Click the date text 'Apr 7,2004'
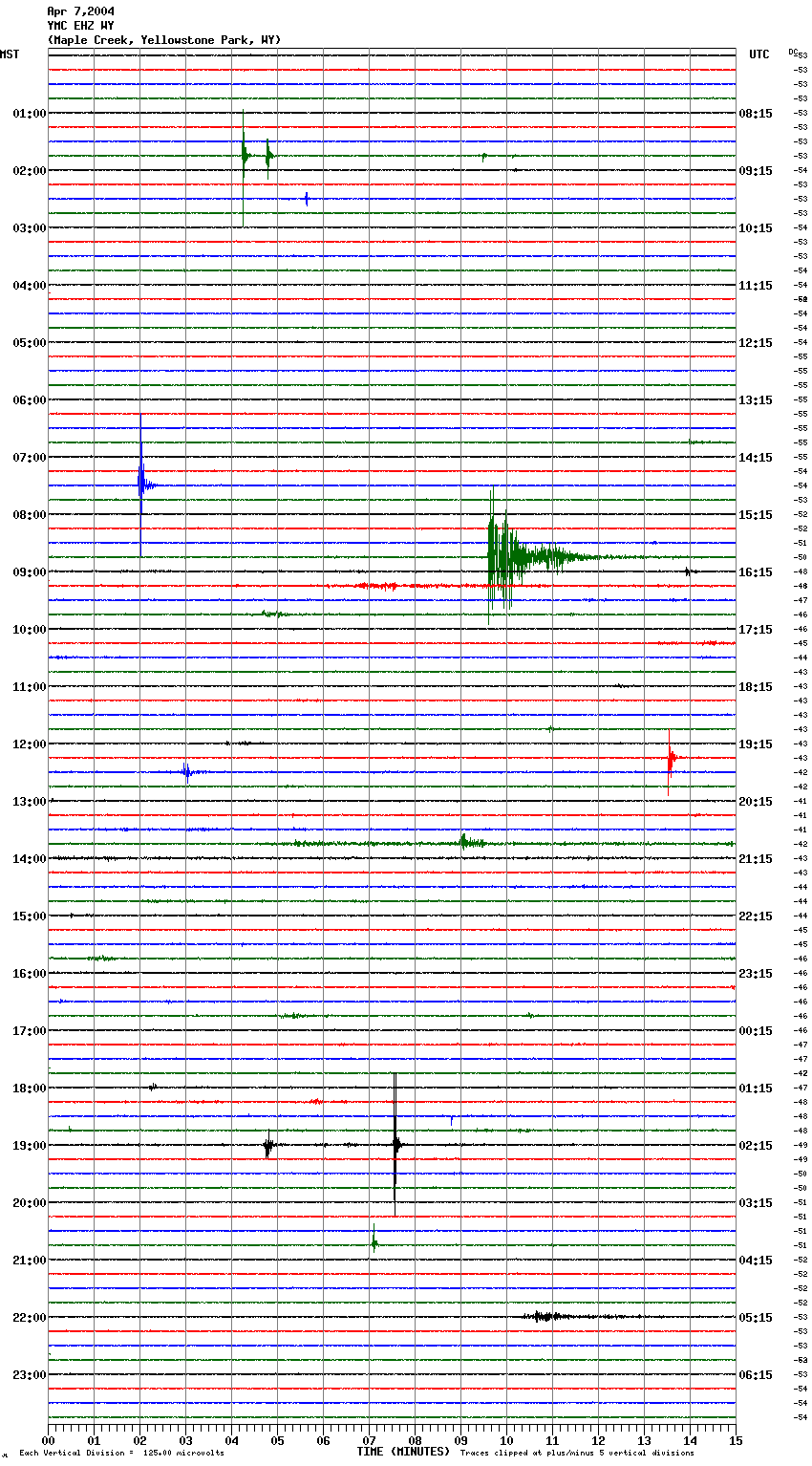This screenshot has height=1466, width=812. point(80,11)
